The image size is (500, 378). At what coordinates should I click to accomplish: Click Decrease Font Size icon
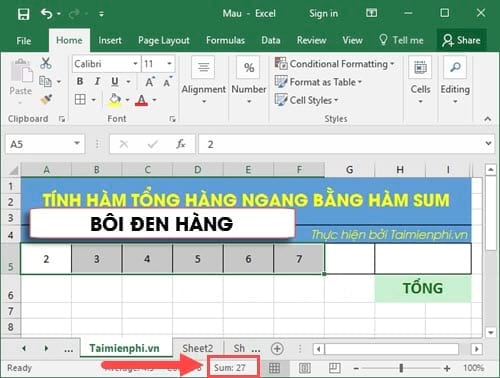click(167, 82)
